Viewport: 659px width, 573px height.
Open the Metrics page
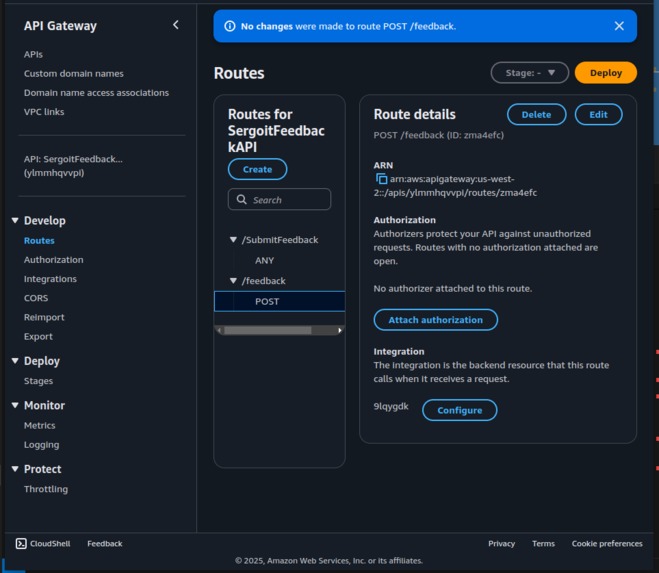pos(40,425)
